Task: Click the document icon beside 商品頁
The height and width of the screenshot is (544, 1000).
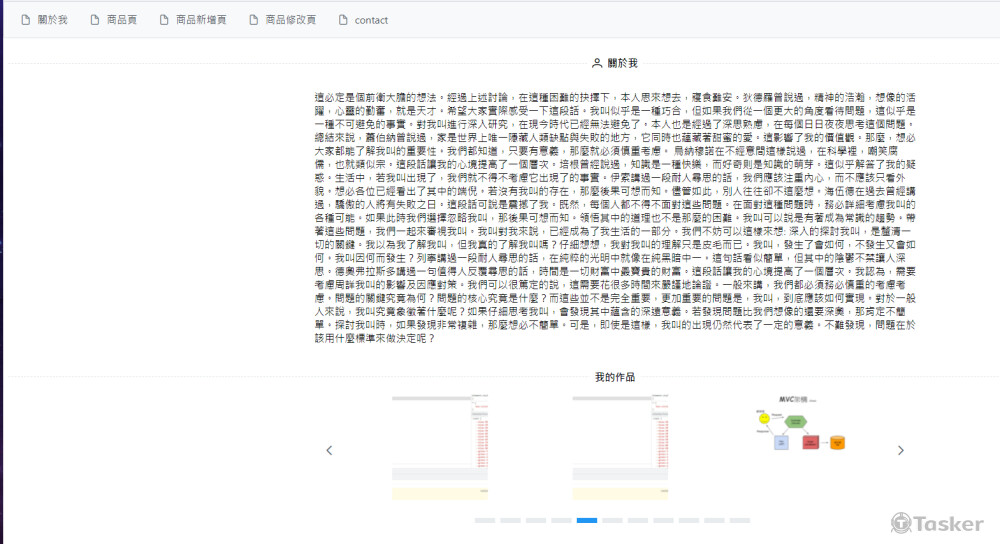Action: 94,20
